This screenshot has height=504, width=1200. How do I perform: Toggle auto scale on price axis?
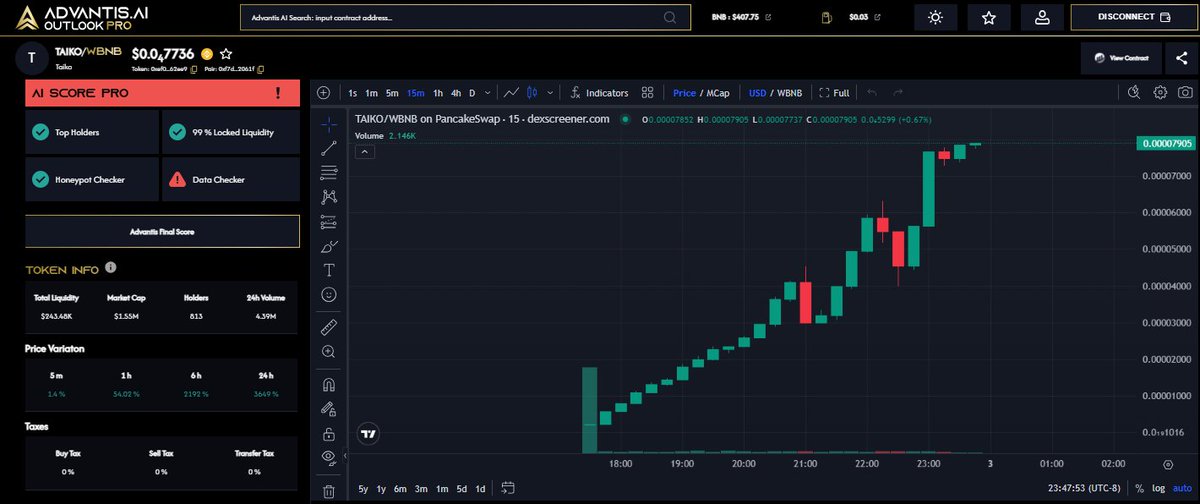(1181, 489)
